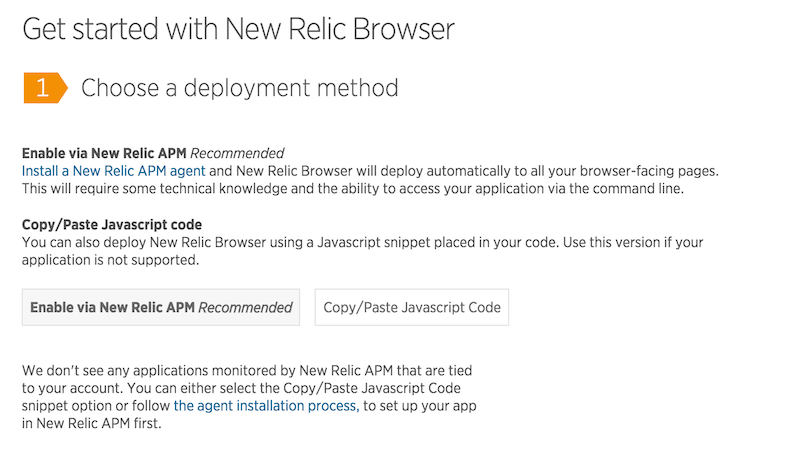Click the words to set up your app
The height and width of the screenshot is (451, 800).
pyautogui.click(x=420, y=406)
